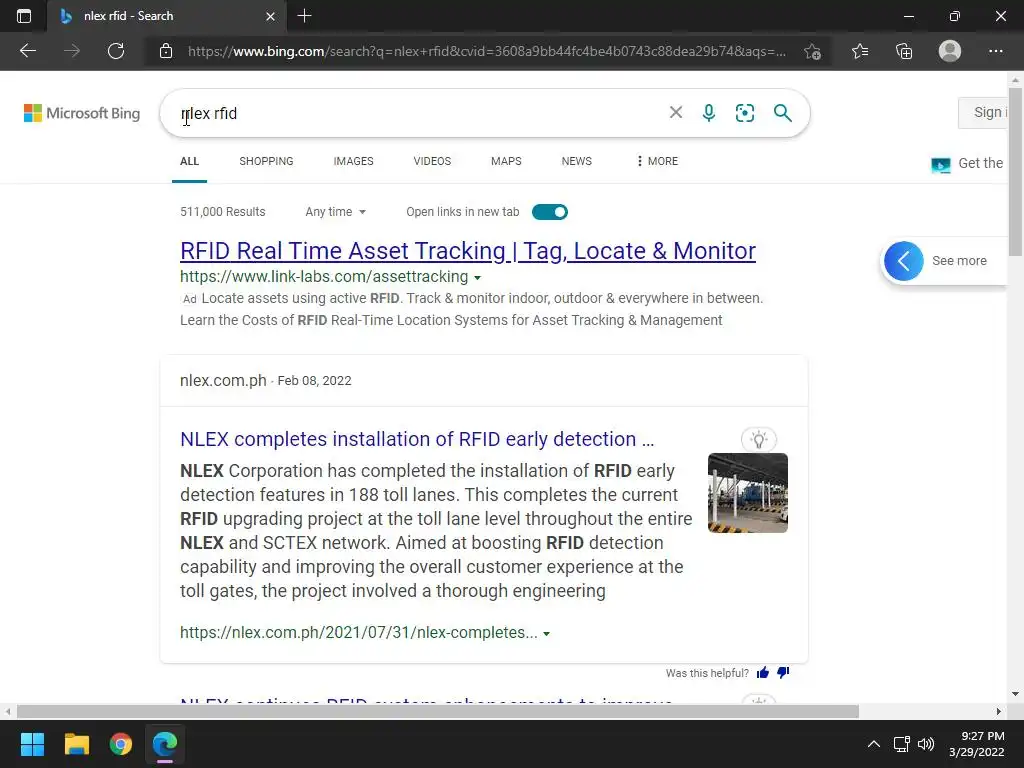The image size is (1024, 768).
Task: Open the taskbar clock and date
Action: 976,744
